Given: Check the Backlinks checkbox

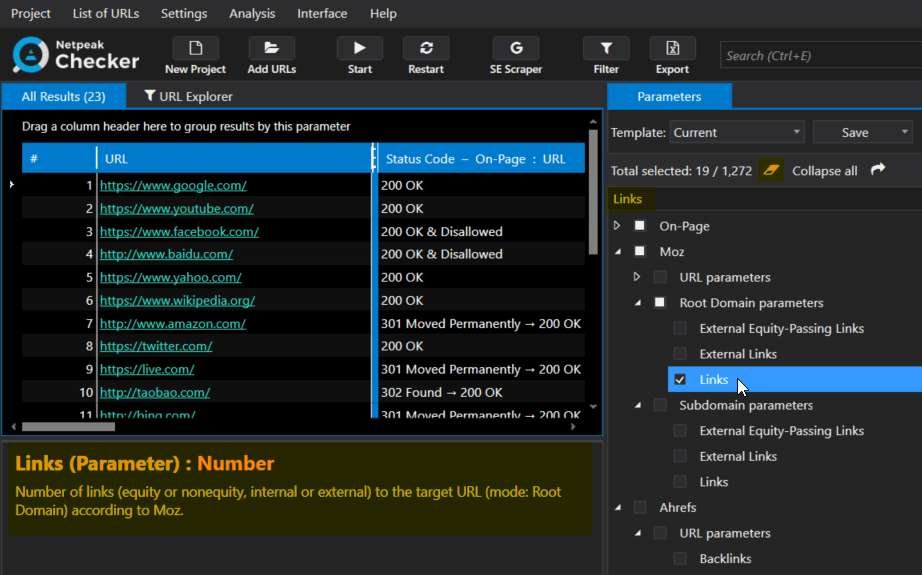Looking at the screenshot, I should coord(680,559).
